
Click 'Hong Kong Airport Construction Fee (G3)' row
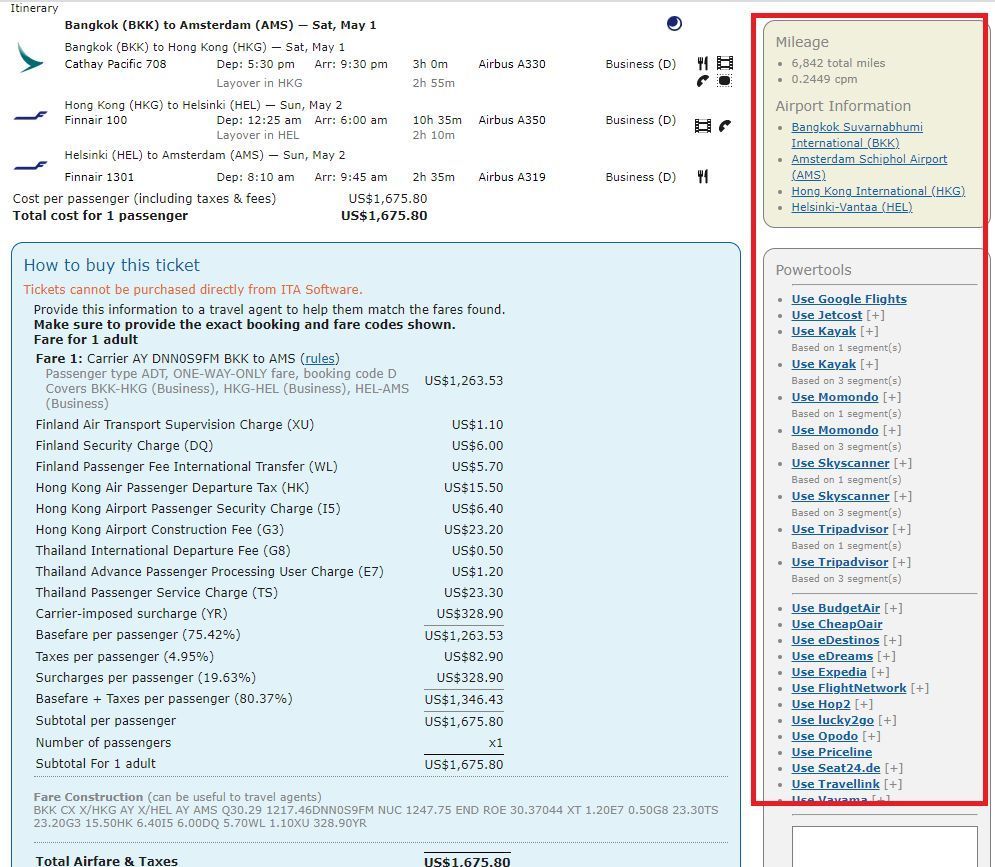269,529
